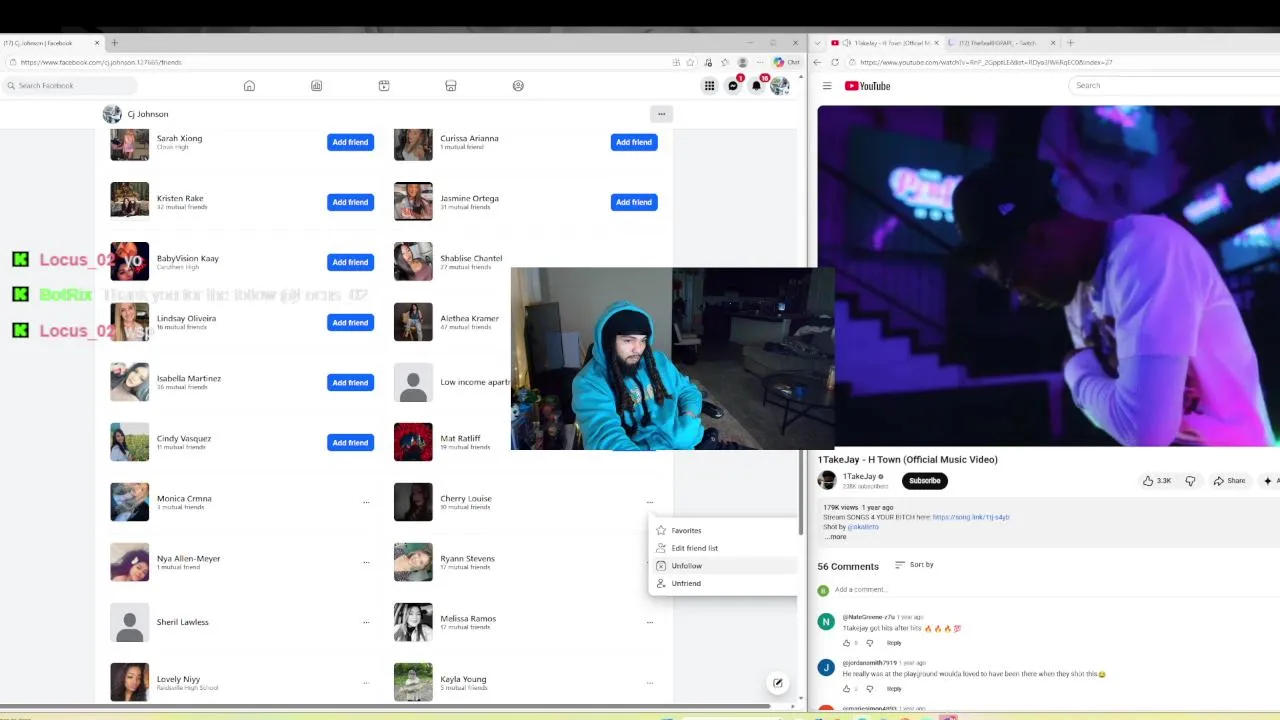Click the Facebook address bar URL
The width and height of the screenshot is (1280, 720).
pyautogui.click(x=101, y=62)
